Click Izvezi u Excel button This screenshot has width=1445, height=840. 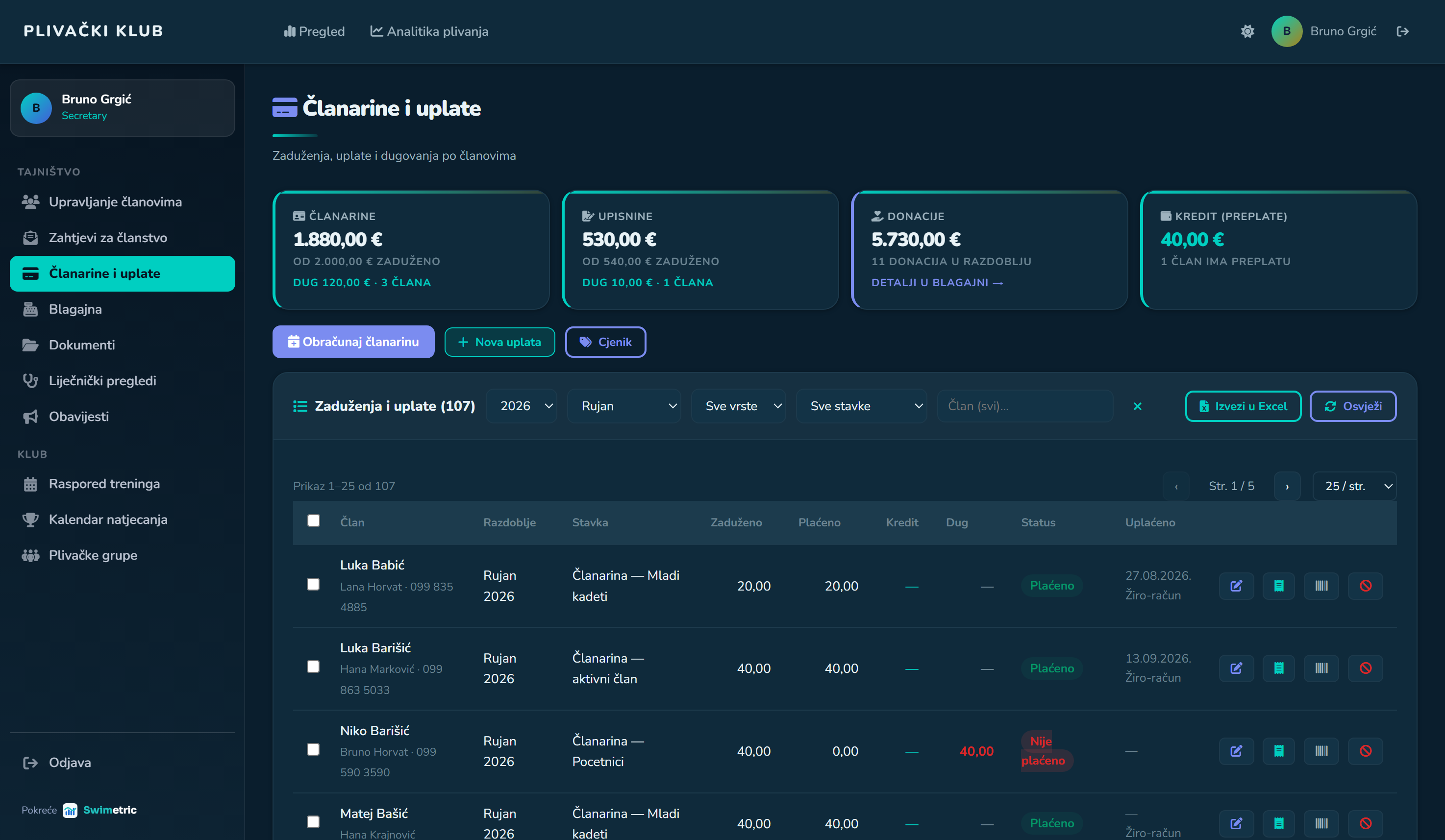(1243, 406)
